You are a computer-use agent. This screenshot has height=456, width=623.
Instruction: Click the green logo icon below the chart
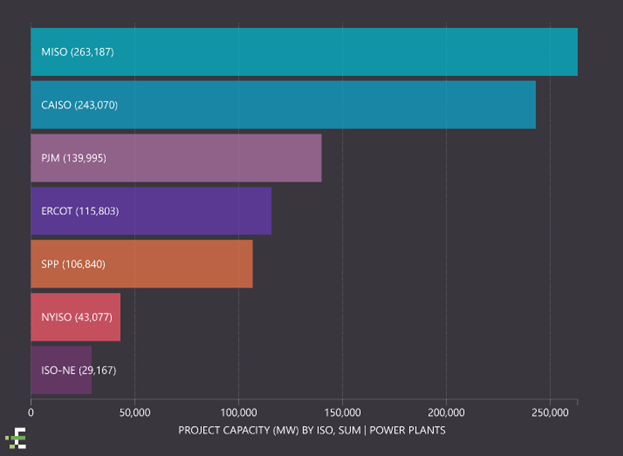pos(16,436)
